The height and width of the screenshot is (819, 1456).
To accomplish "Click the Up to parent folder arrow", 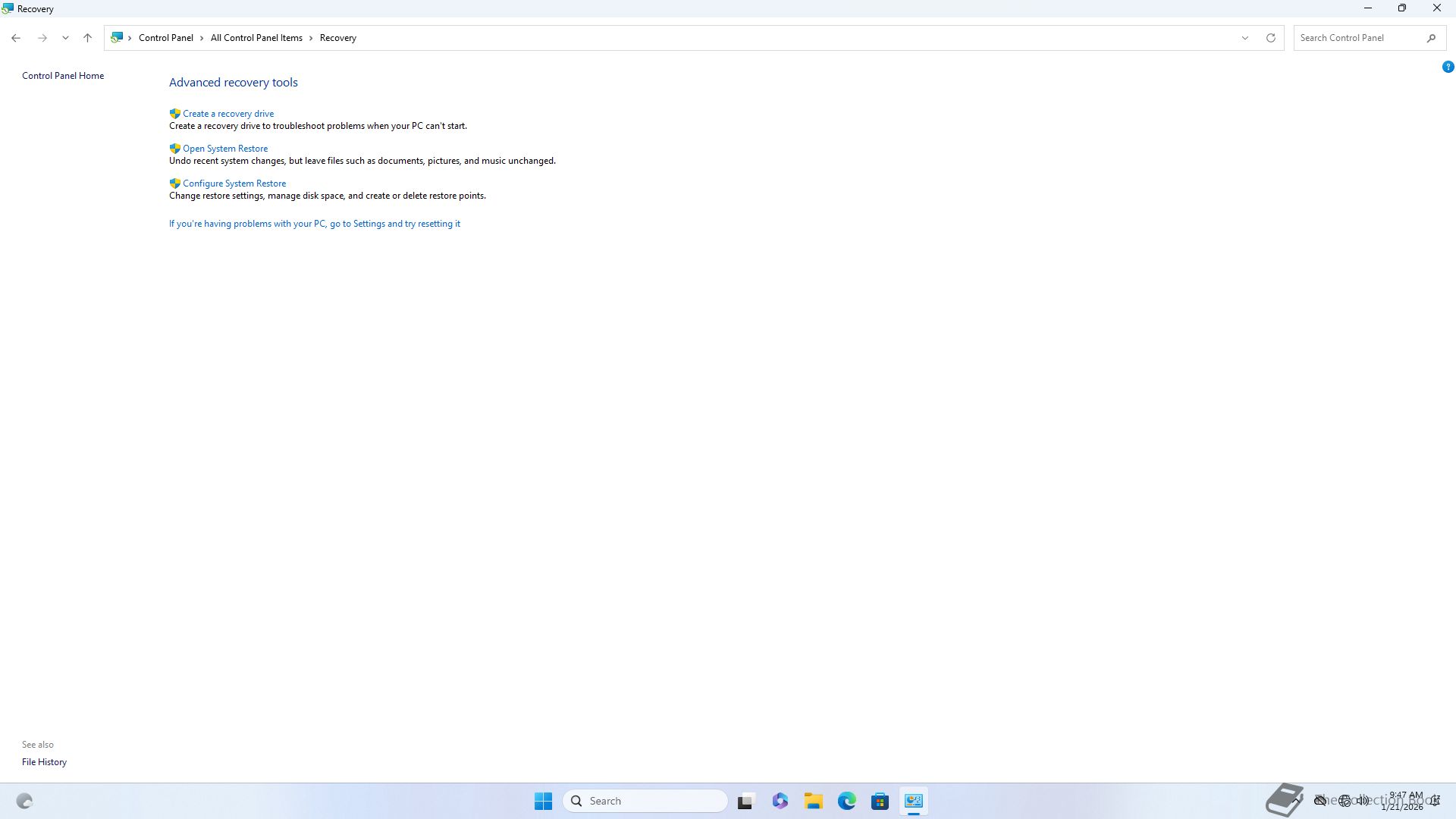I will point(87,38).
